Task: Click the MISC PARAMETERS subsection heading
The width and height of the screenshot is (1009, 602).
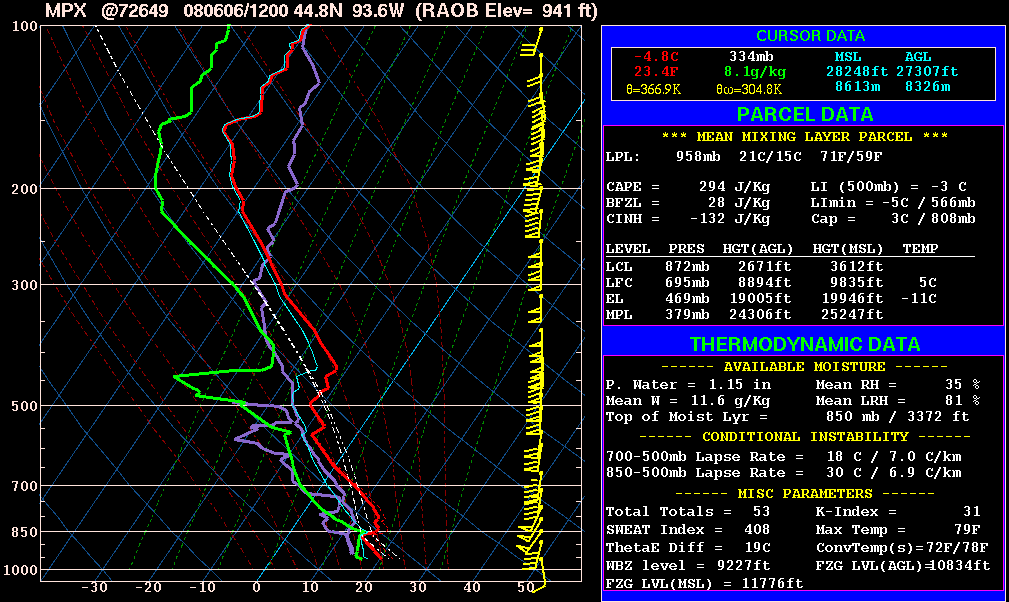Action: (x=803, y=494)
